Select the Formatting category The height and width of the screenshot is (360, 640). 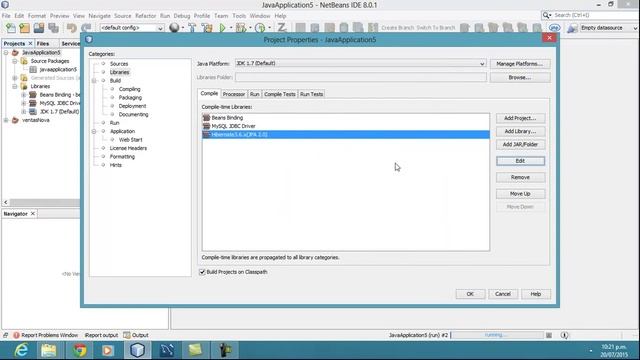pyautogui.click(x=122, y=157)
